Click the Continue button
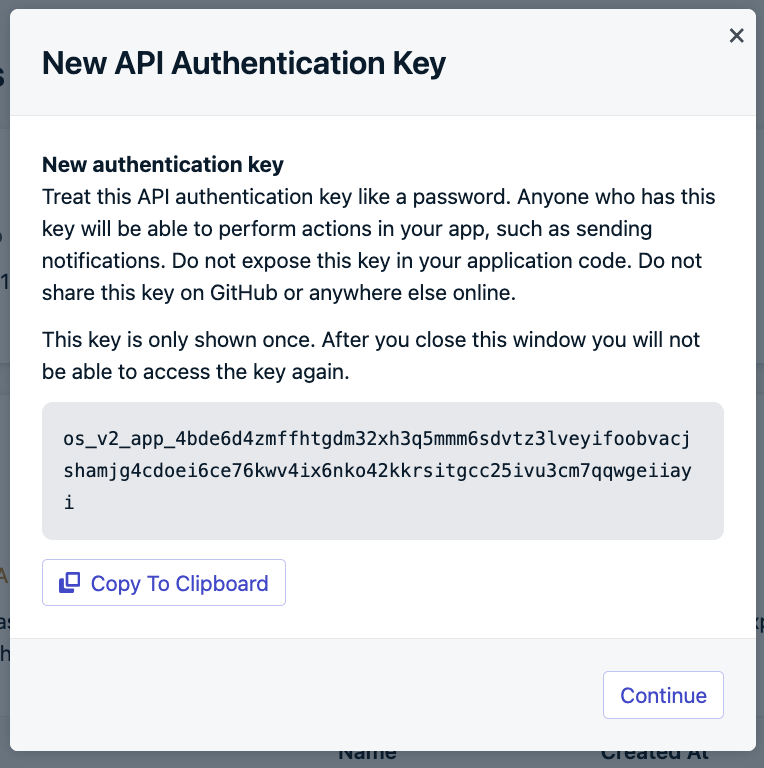Image resolution: width=764 pixels, height=768 pixels. 663,695
